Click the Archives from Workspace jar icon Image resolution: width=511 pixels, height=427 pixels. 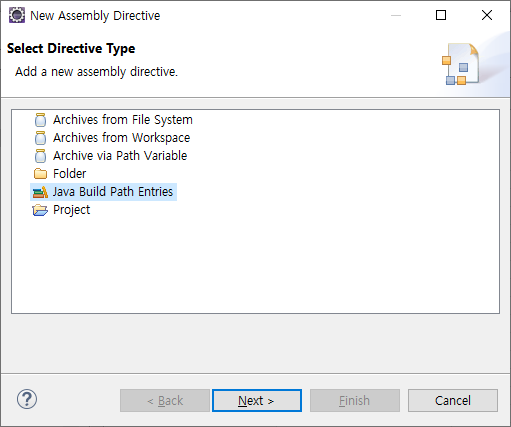click(40, 138)
